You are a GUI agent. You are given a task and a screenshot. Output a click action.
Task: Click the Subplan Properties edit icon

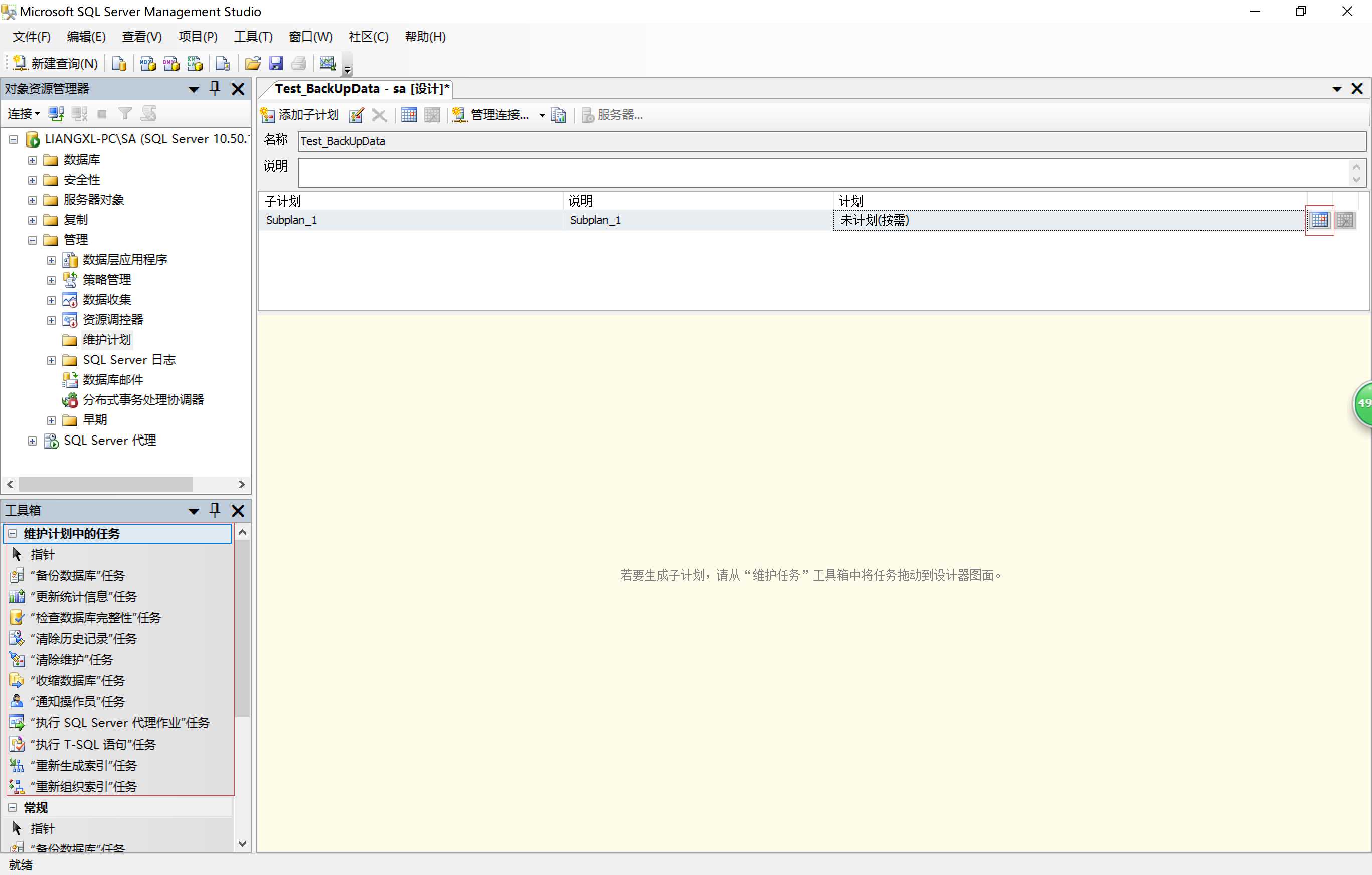tap(357, 115)
